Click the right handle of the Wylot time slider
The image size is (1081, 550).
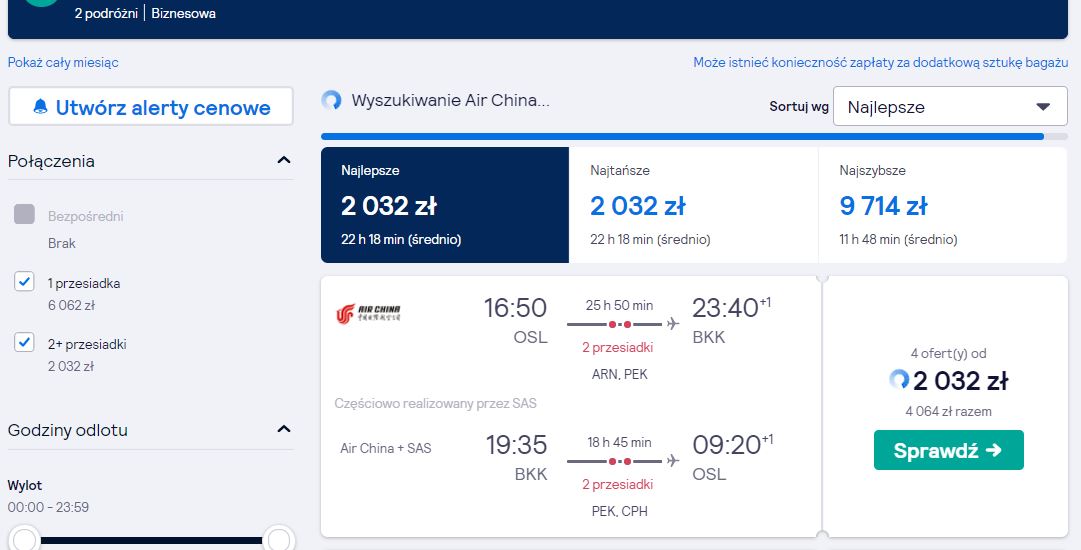[x=279, y=539]
